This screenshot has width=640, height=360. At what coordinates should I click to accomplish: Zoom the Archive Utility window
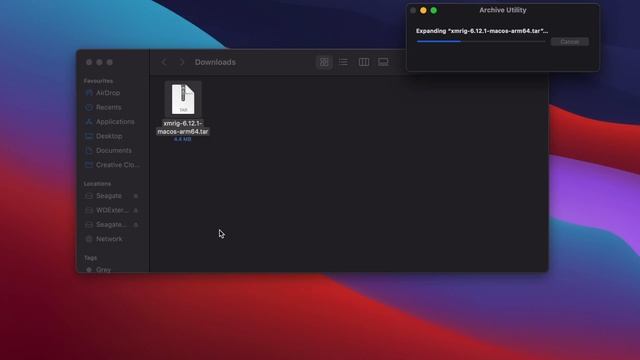(x=434, y=10)
